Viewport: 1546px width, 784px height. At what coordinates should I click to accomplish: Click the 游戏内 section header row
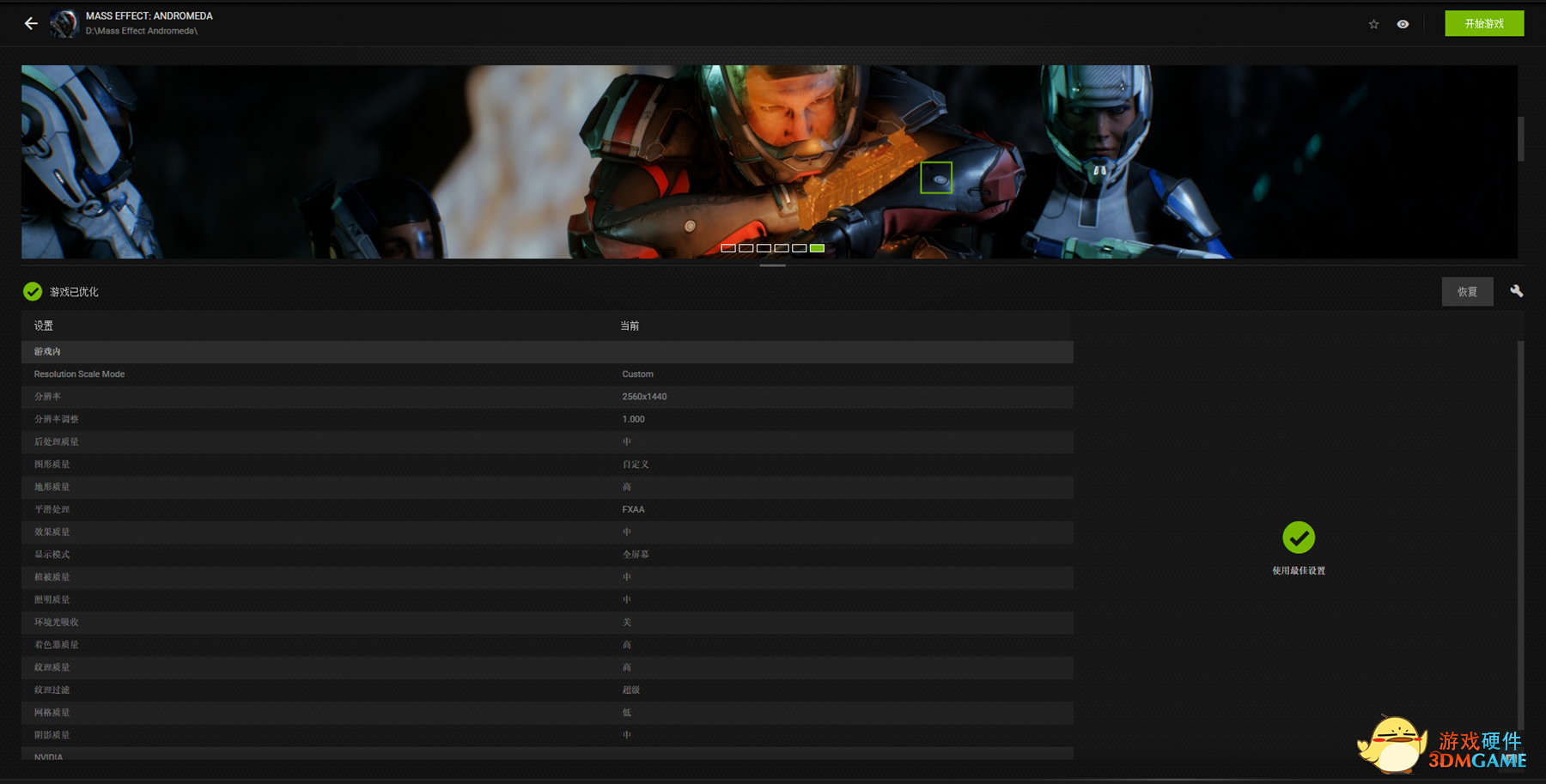tap(547, 351)
